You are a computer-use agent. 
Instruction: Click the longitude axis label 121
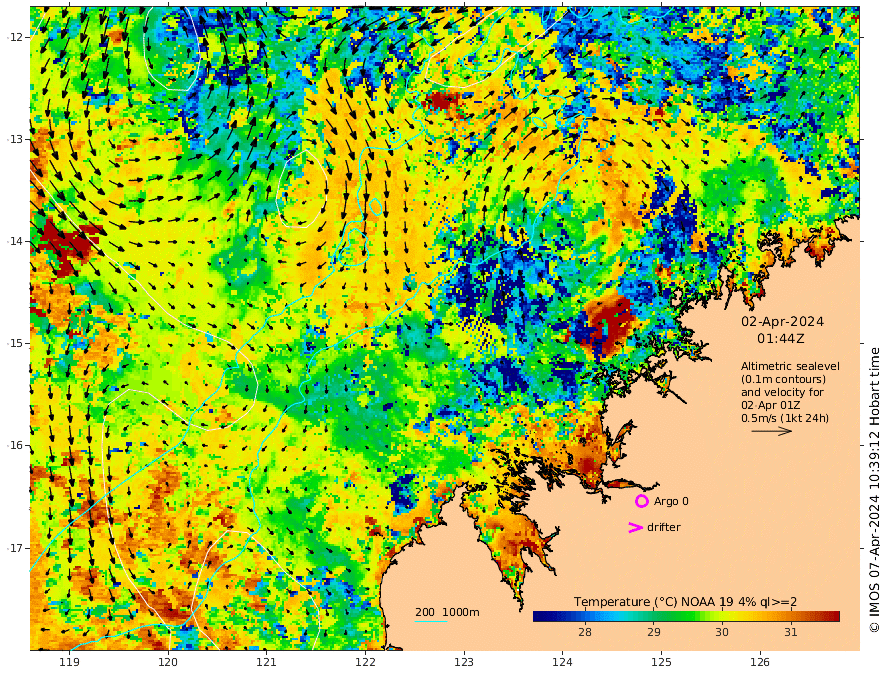pyautogui.click(x=267, y=663)
